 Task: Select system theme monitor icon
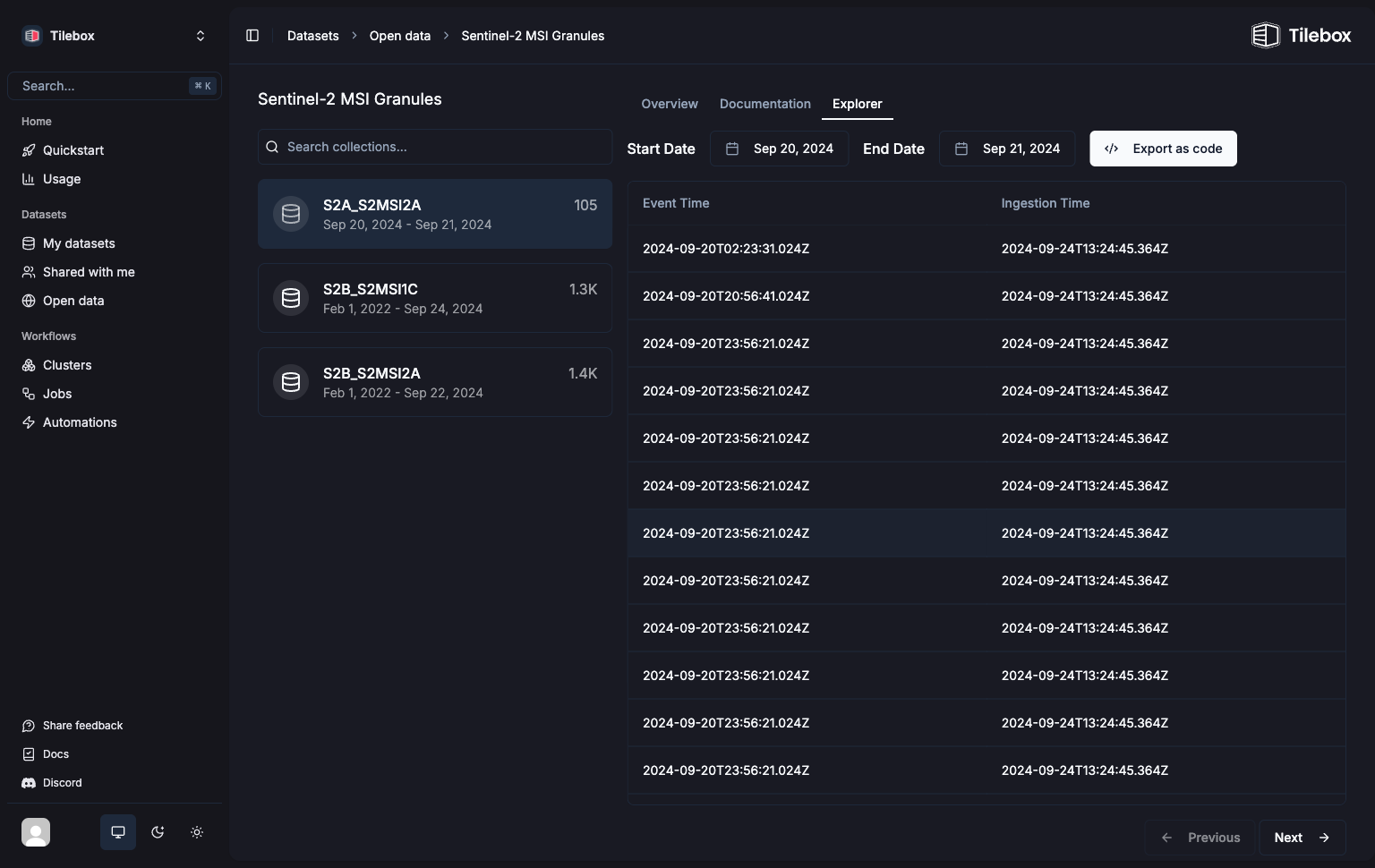(x=118, y=832)
